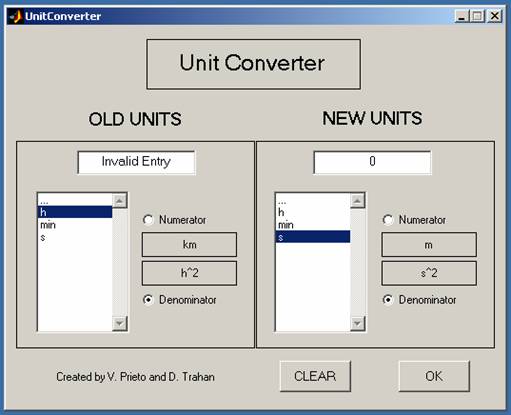Select the Denominator radio button under New Units
This screenshot has width=511, height=415.
(x=387, y=300)
